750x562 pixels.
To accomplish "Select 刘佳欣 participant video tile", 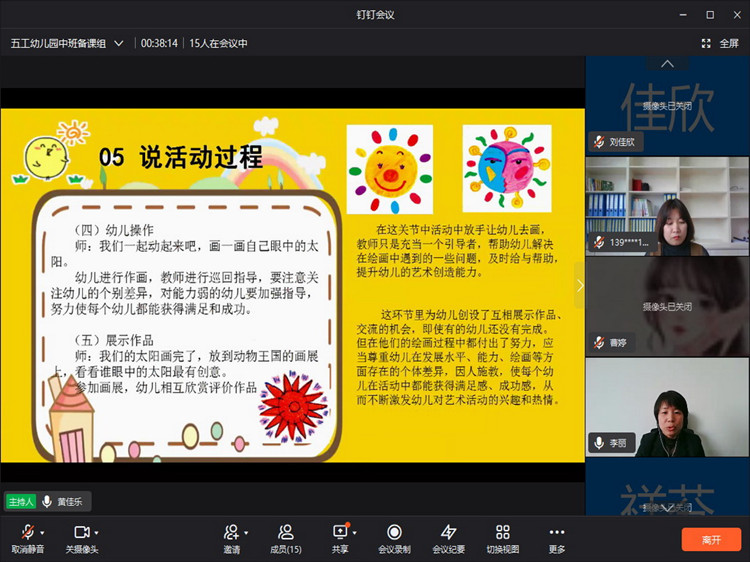I will point(667,106).
